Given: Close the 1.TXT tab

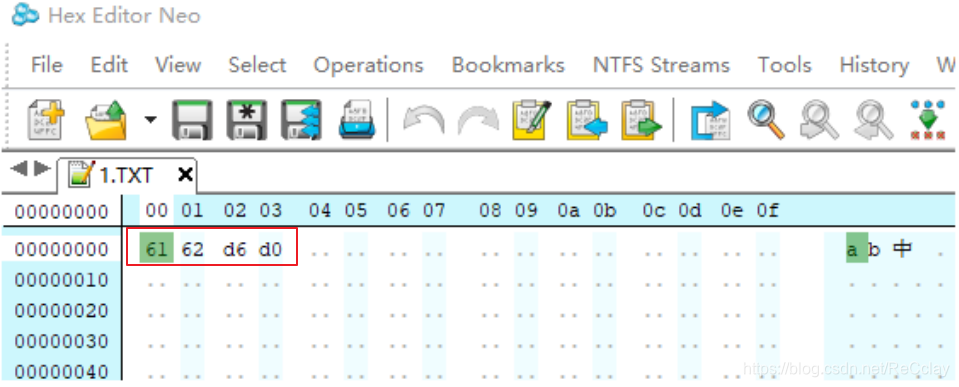Looking at the screenshot, I should click(x=185, y=175).
